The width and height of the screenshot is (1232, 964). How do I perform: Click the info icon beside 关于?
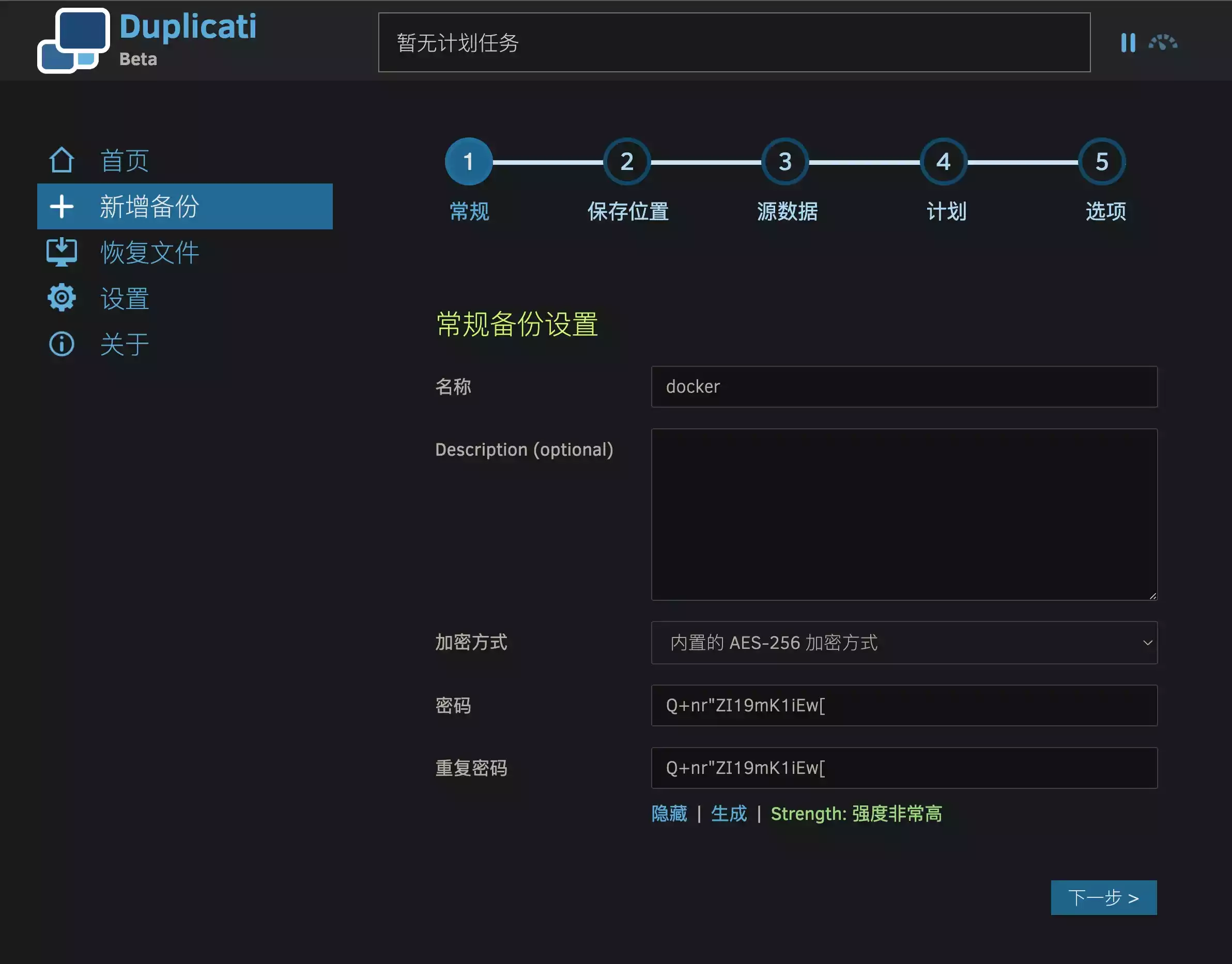click(61, 344)
